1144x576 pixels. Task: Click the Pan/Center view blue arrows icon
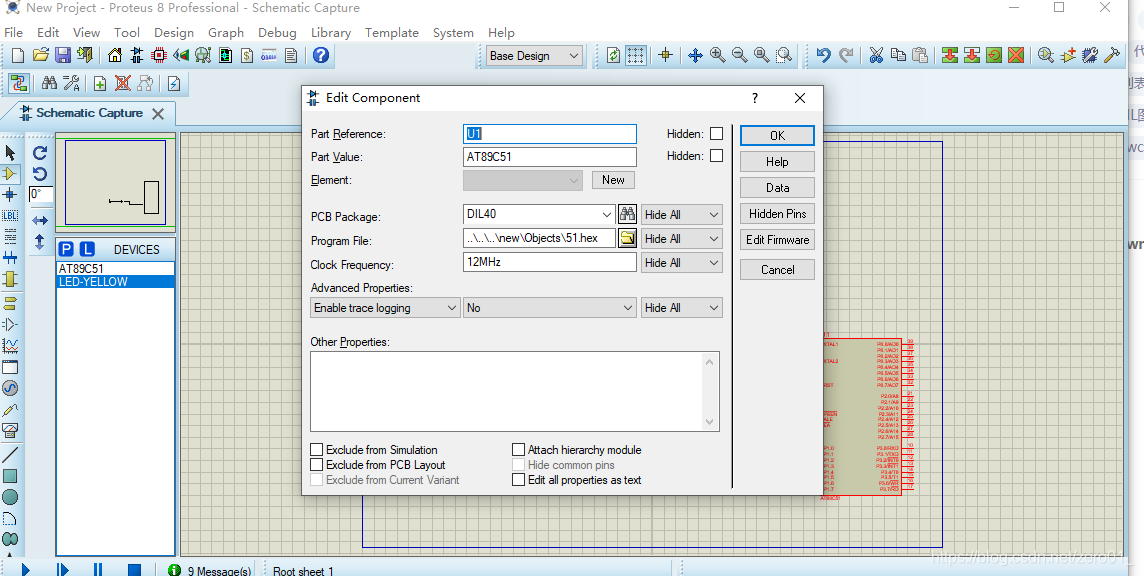tap(695, 55)
